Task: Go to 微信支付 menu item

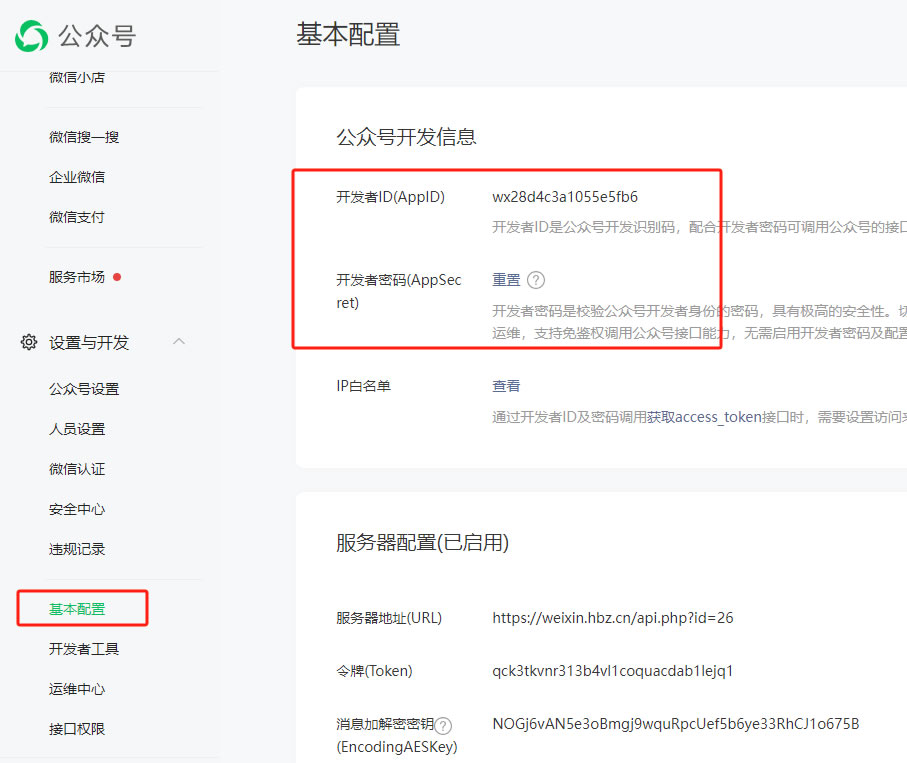Action: pyautogui.click(x=77, y=217)
